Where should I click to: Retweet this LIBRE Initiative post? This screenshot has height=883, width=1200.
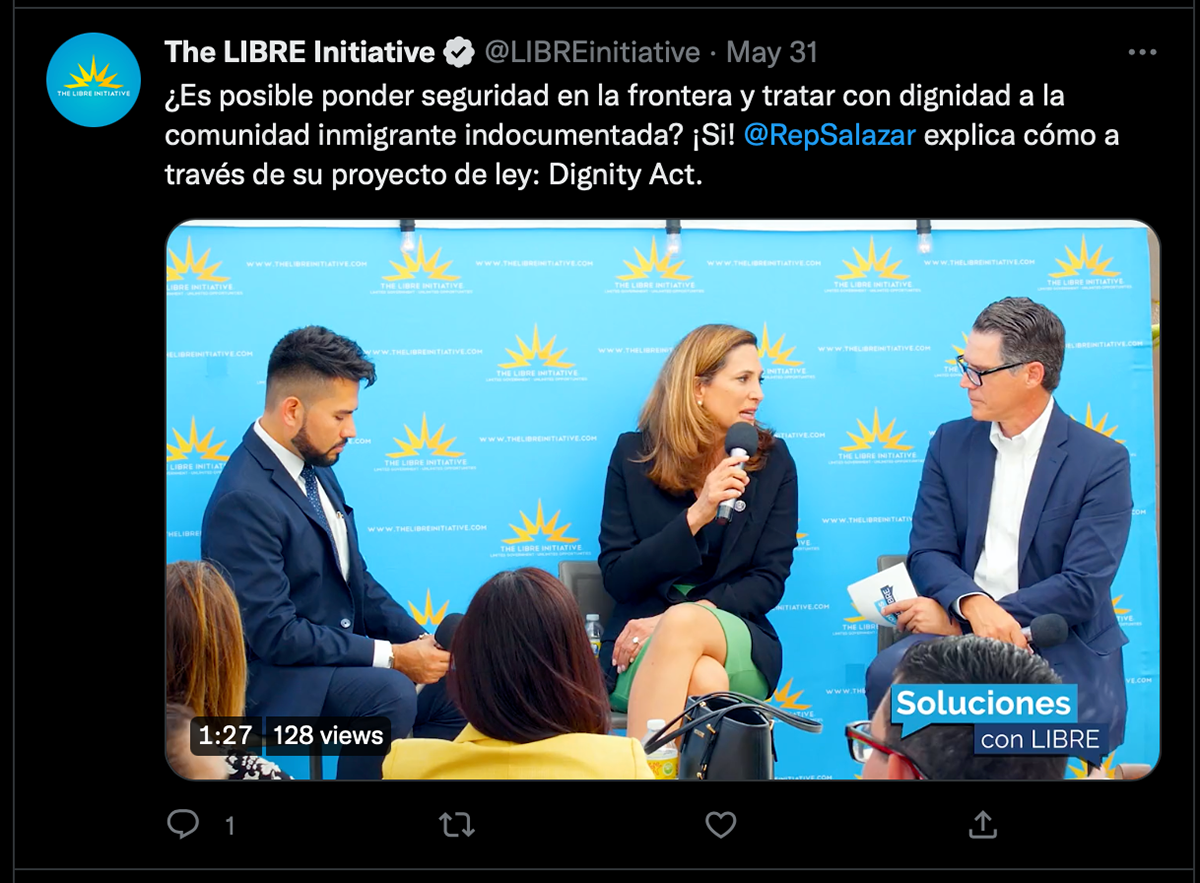point(457,824)
